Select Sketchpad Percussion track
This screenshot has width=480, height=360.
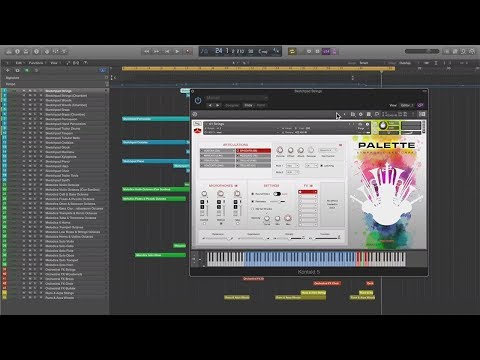coord(55,119)
